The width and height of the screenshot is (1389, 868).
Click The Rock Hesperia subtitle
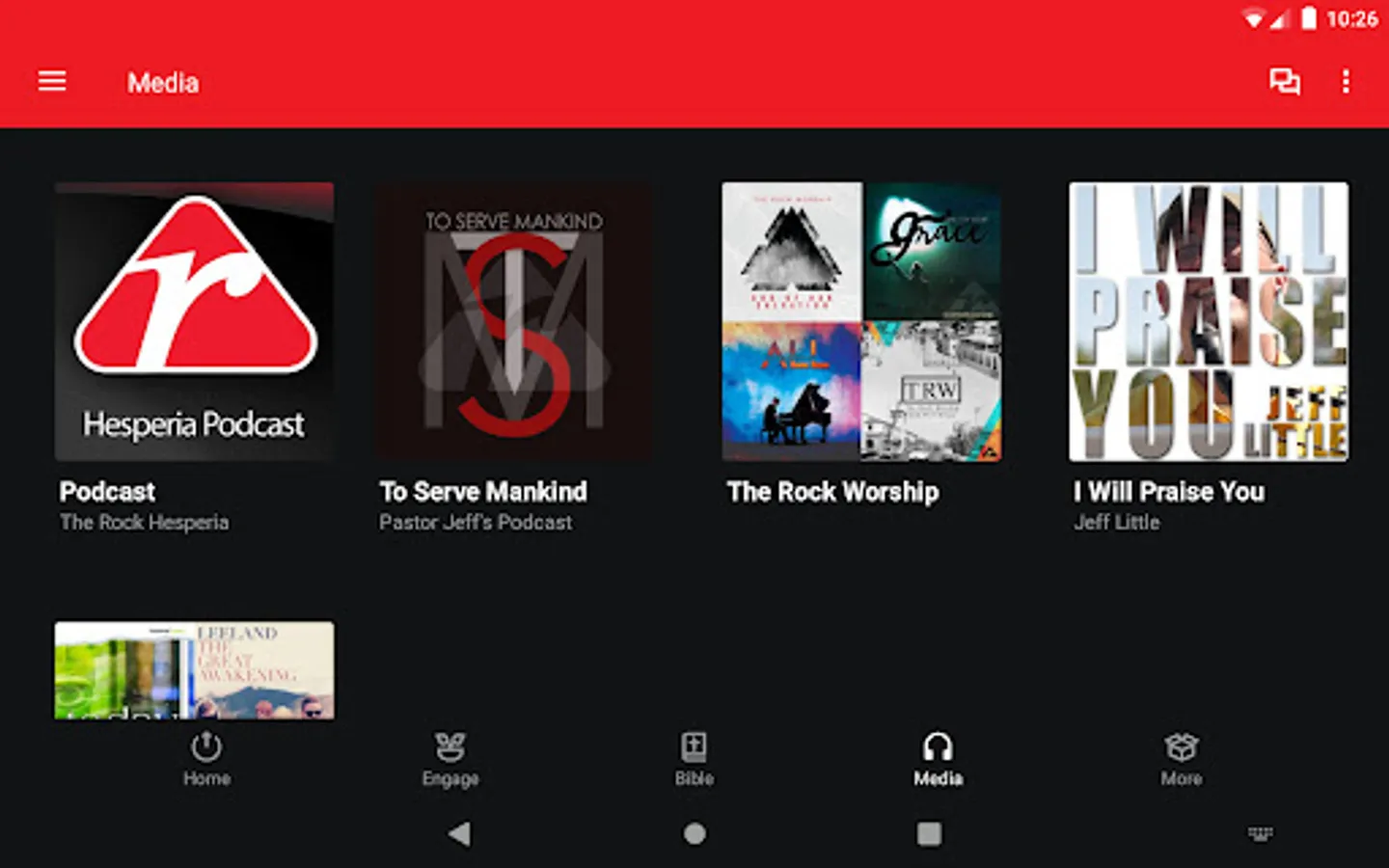pyautogui.click(x=145, y=523)
